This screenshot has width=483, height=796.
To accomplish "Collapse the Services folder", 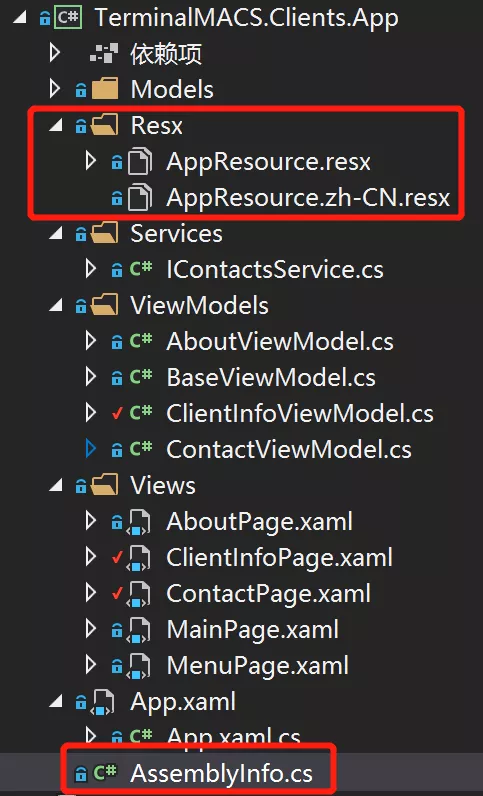I will 56,234.
